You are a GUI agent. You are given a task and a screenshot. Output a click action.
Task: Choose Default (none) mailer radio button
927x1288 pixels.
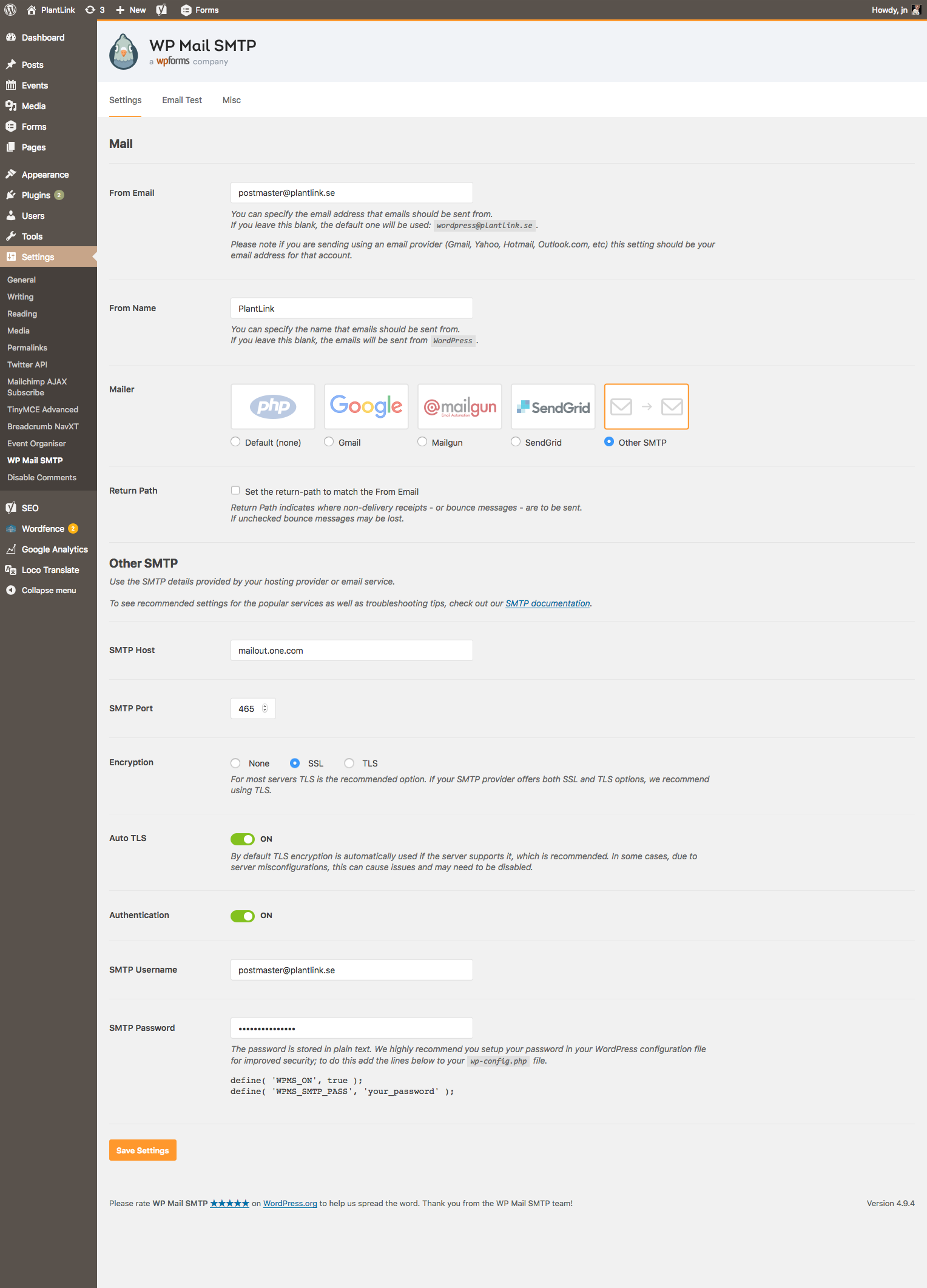click(235, 441)
